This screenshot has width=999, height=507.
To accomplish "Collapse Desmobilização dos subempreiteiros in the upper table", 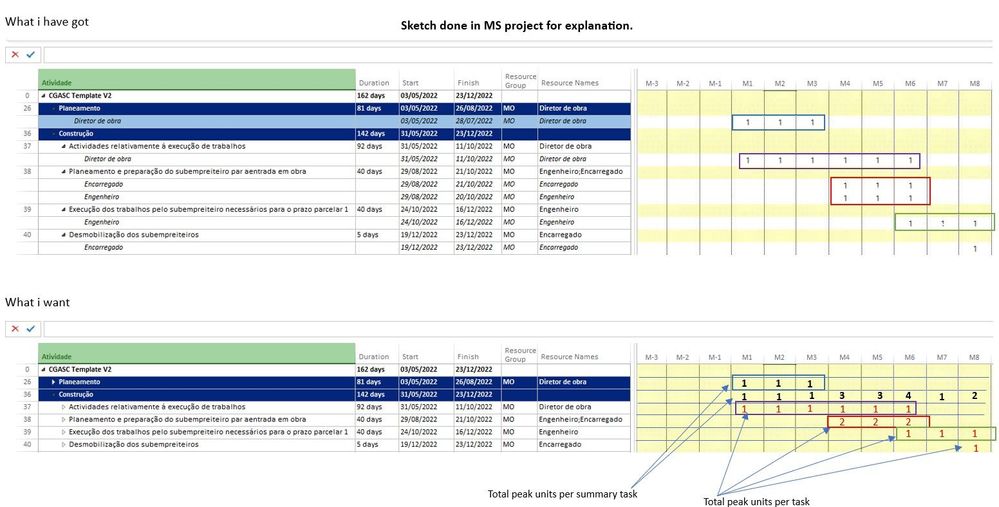I will [64, 235].
